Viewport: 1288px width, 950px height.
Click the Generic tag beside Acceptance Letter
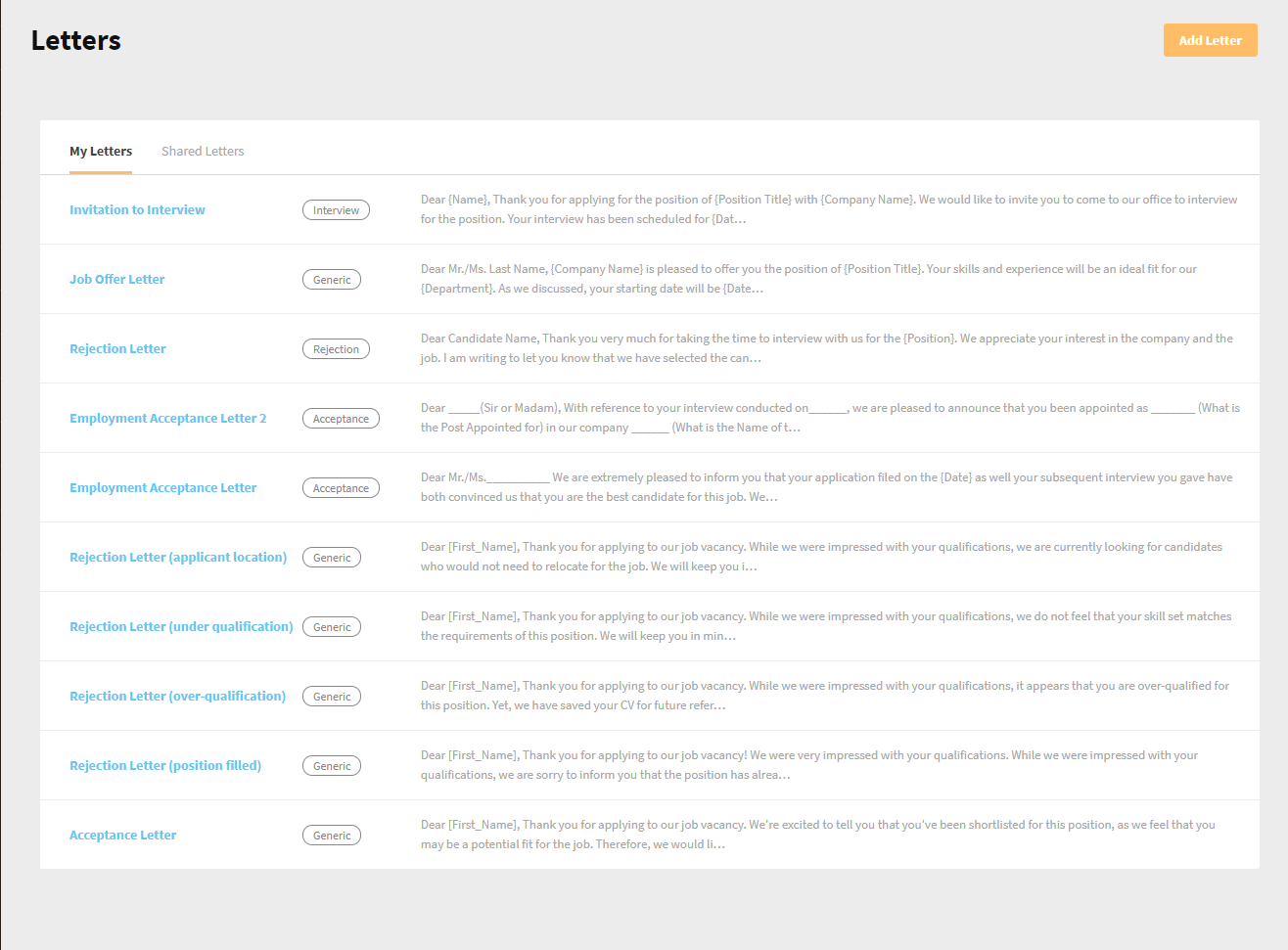(x=331, y=835)
